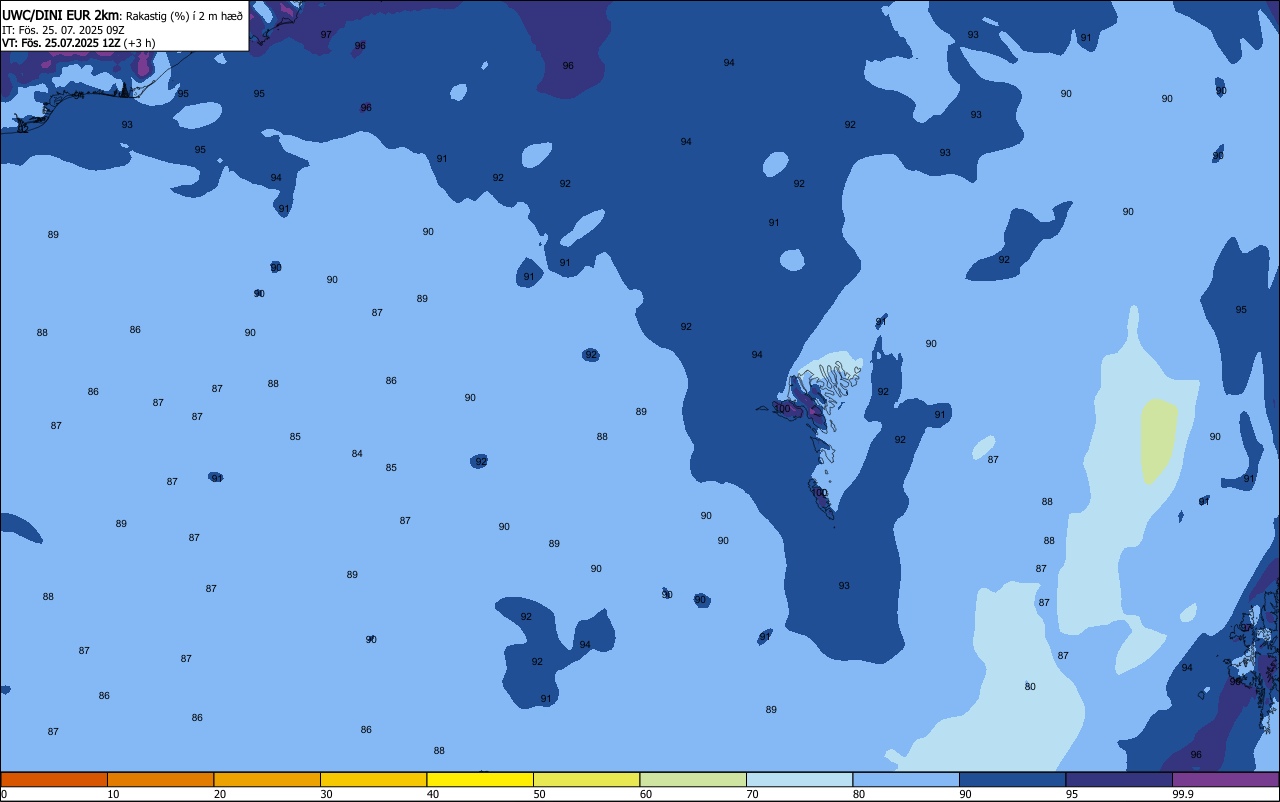This screenshot has height=802, width=1280.
Task: Select the pale blue 70–80 legend segment
Action: click(799, 779)
